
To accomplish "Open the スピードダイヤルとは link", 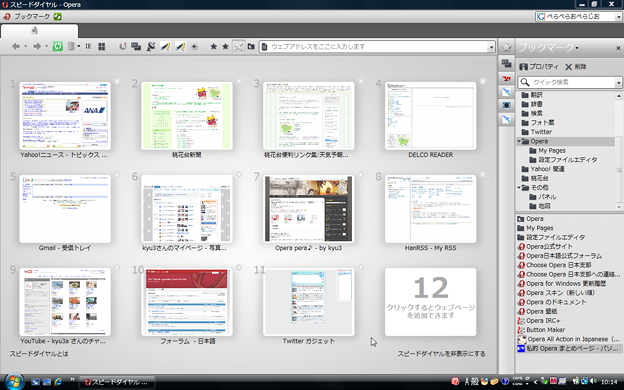I will (39, 353).
